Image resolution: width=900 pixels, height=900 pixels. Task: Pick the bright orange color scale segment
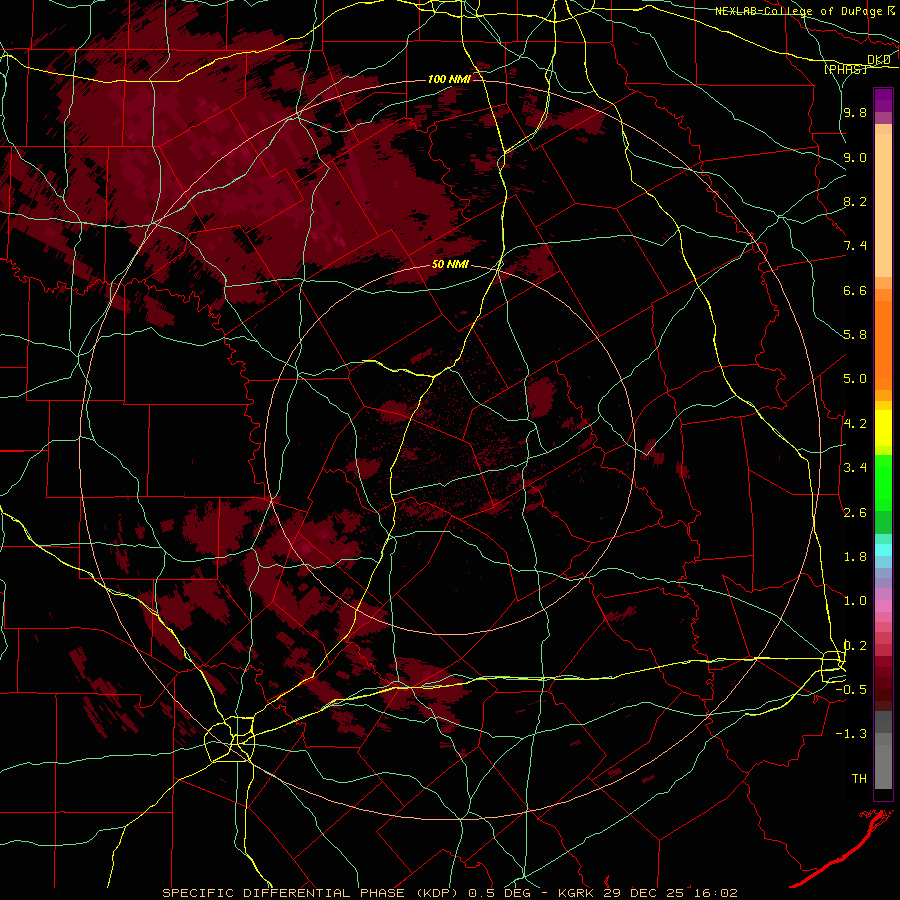[x=883, y=344]
